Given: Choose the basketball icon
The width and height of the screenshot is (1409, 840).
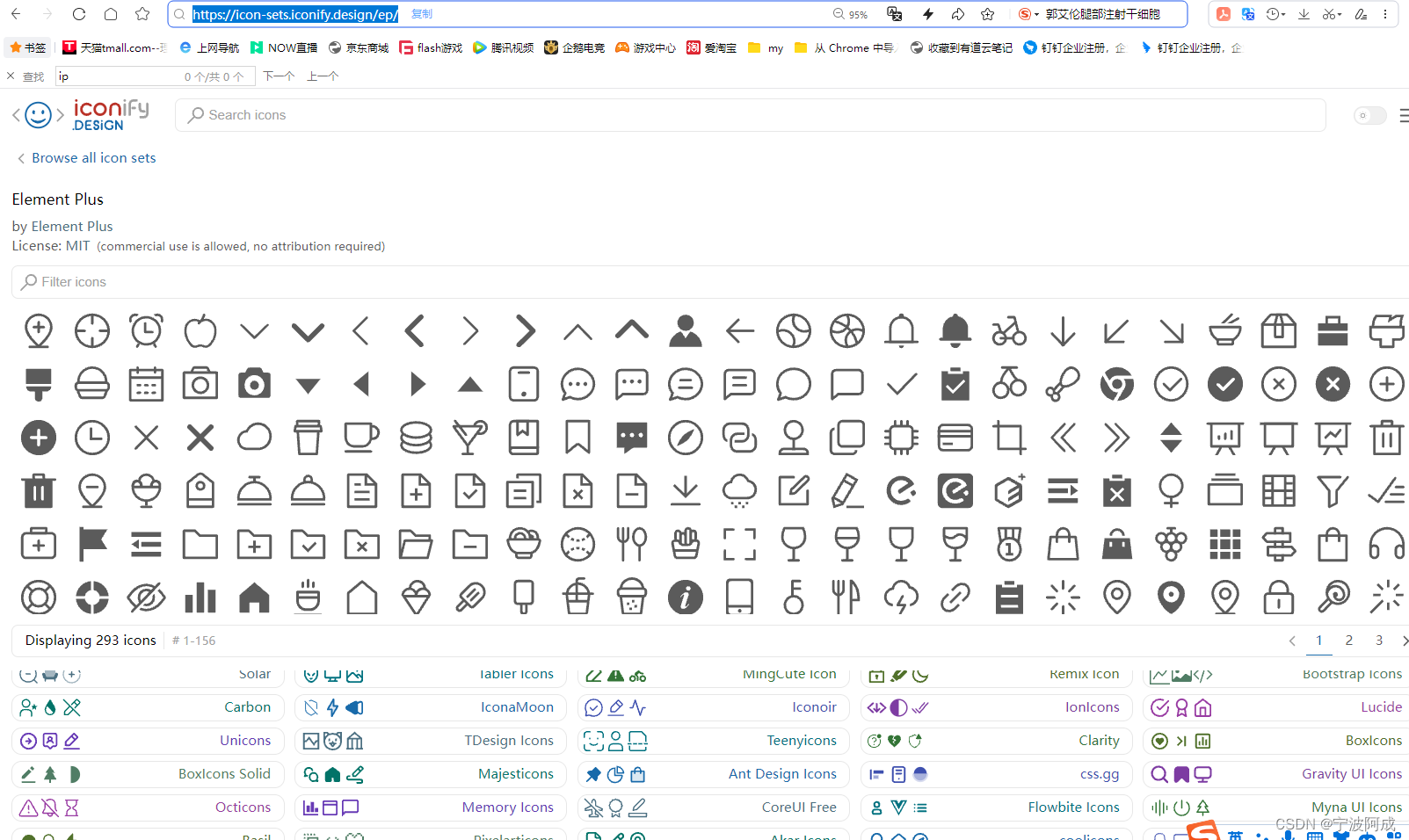Looking at the screenshot, I should click(847, 331).
